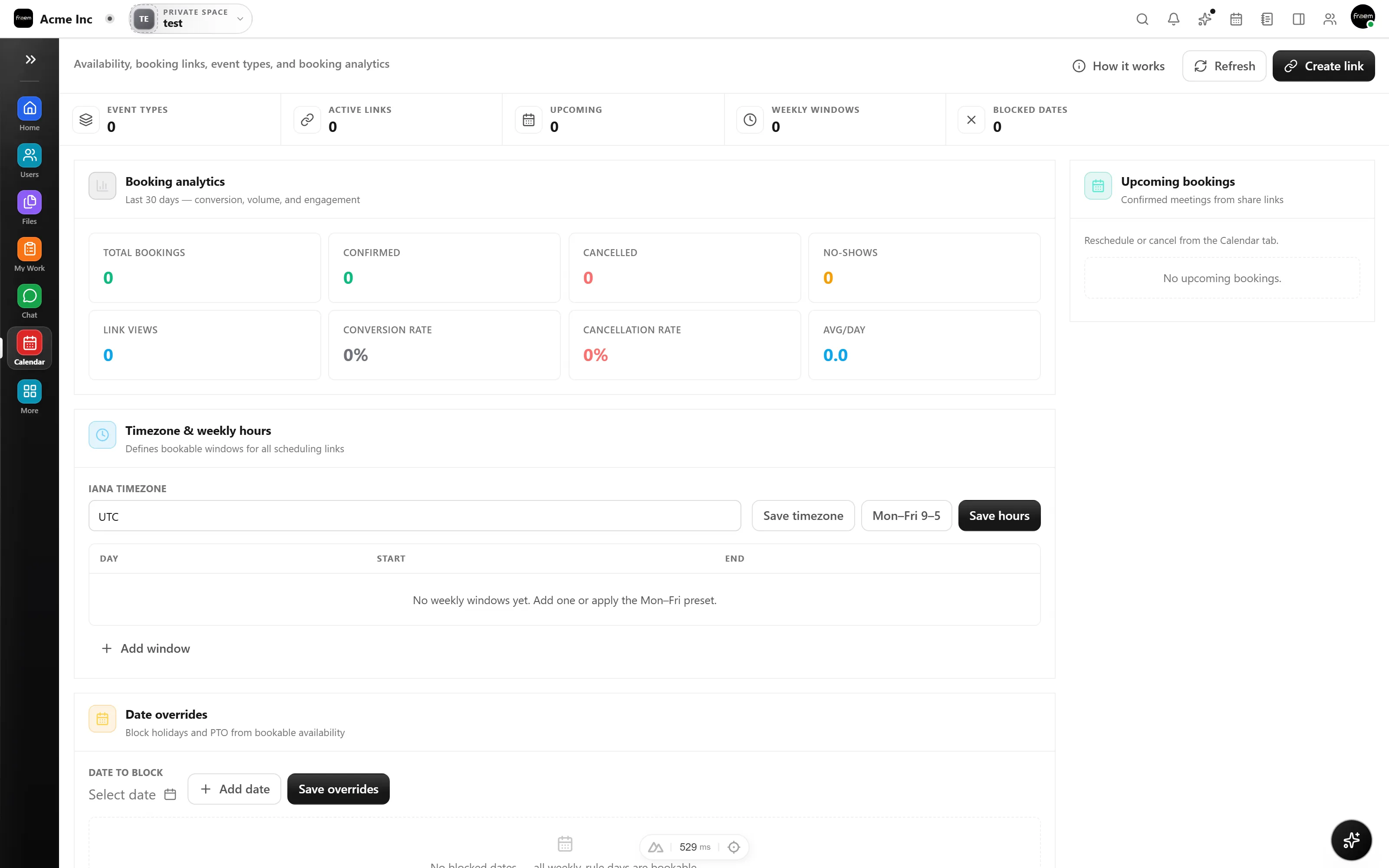Click 'No upcoming bookings.' text

click(1222, 279)
